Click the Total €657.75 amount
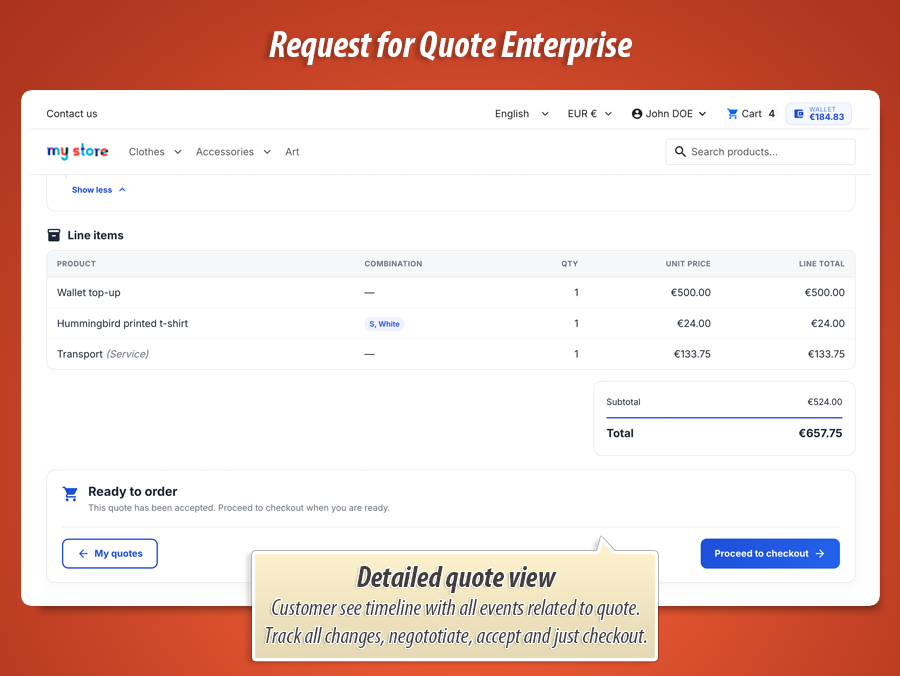The height and width of the screenshot is (676, 900). coord(820,433)
